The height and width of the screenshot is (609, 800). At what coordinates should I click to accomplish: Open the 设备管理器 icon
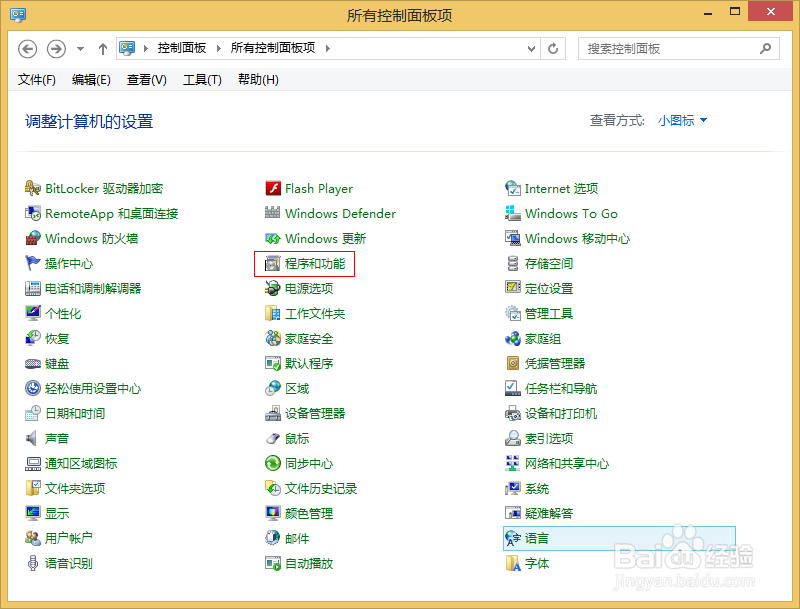[x=272, y=413]
